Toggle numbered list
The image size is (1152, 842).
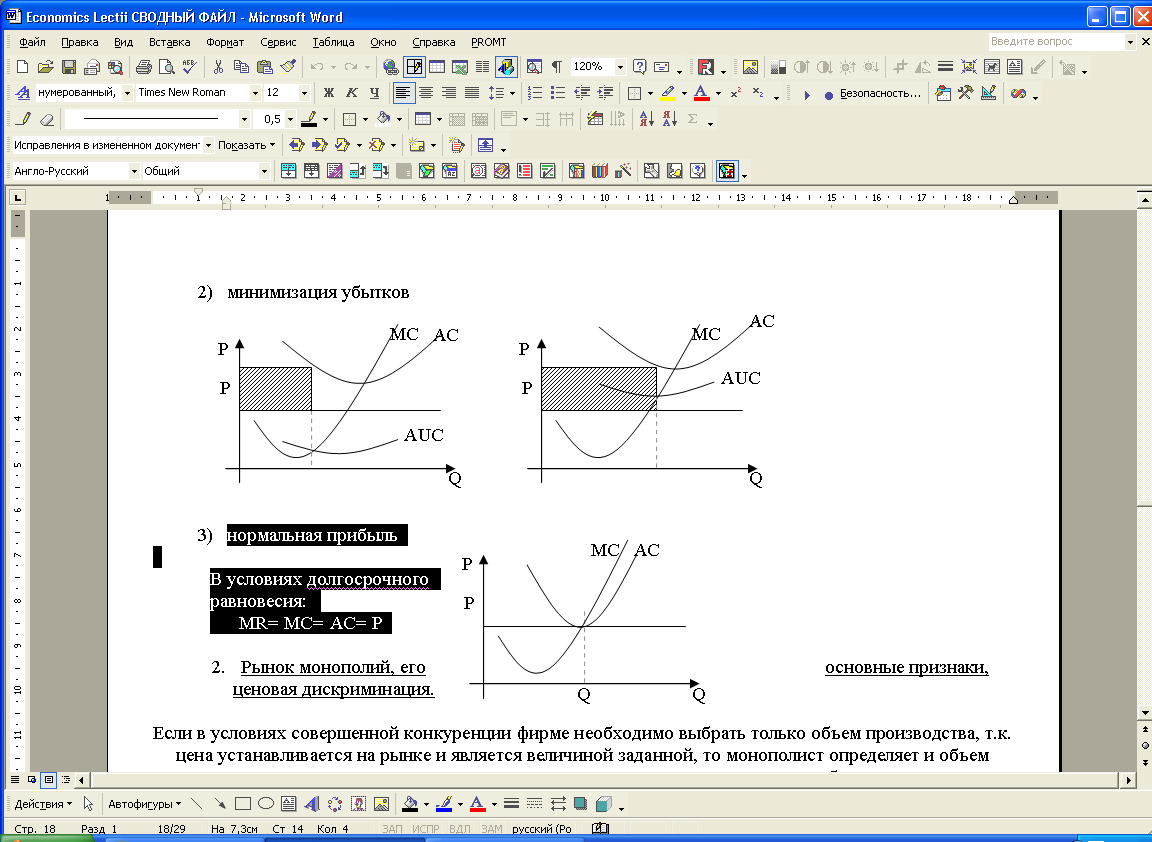click(535, 93)
